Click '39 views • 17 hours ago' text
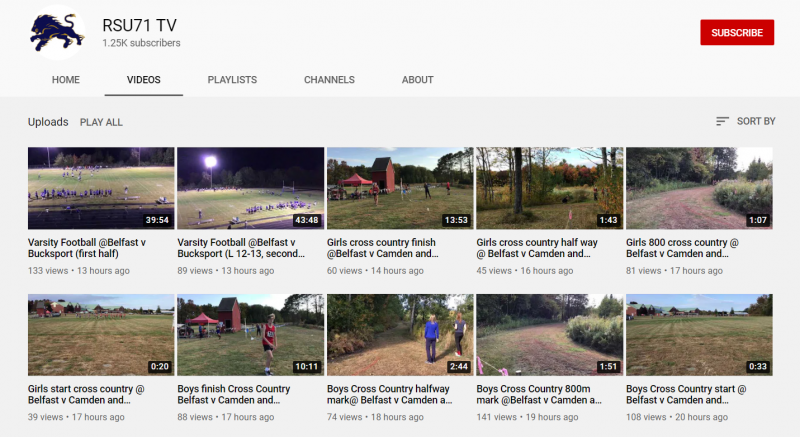800x437 pixels. point(76,417)
